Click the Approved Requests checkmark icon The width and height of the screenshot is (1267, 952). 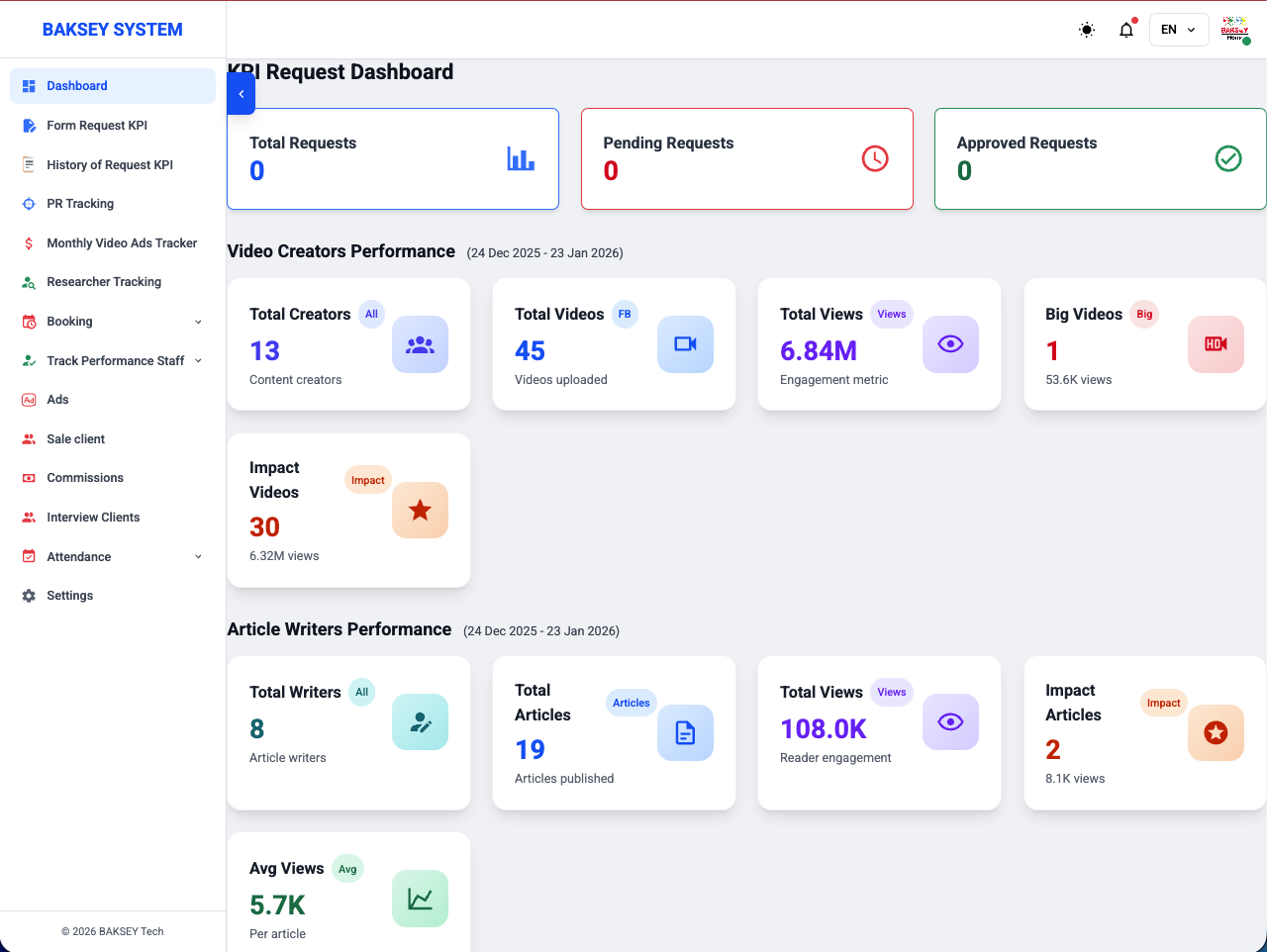point(1228,158)
